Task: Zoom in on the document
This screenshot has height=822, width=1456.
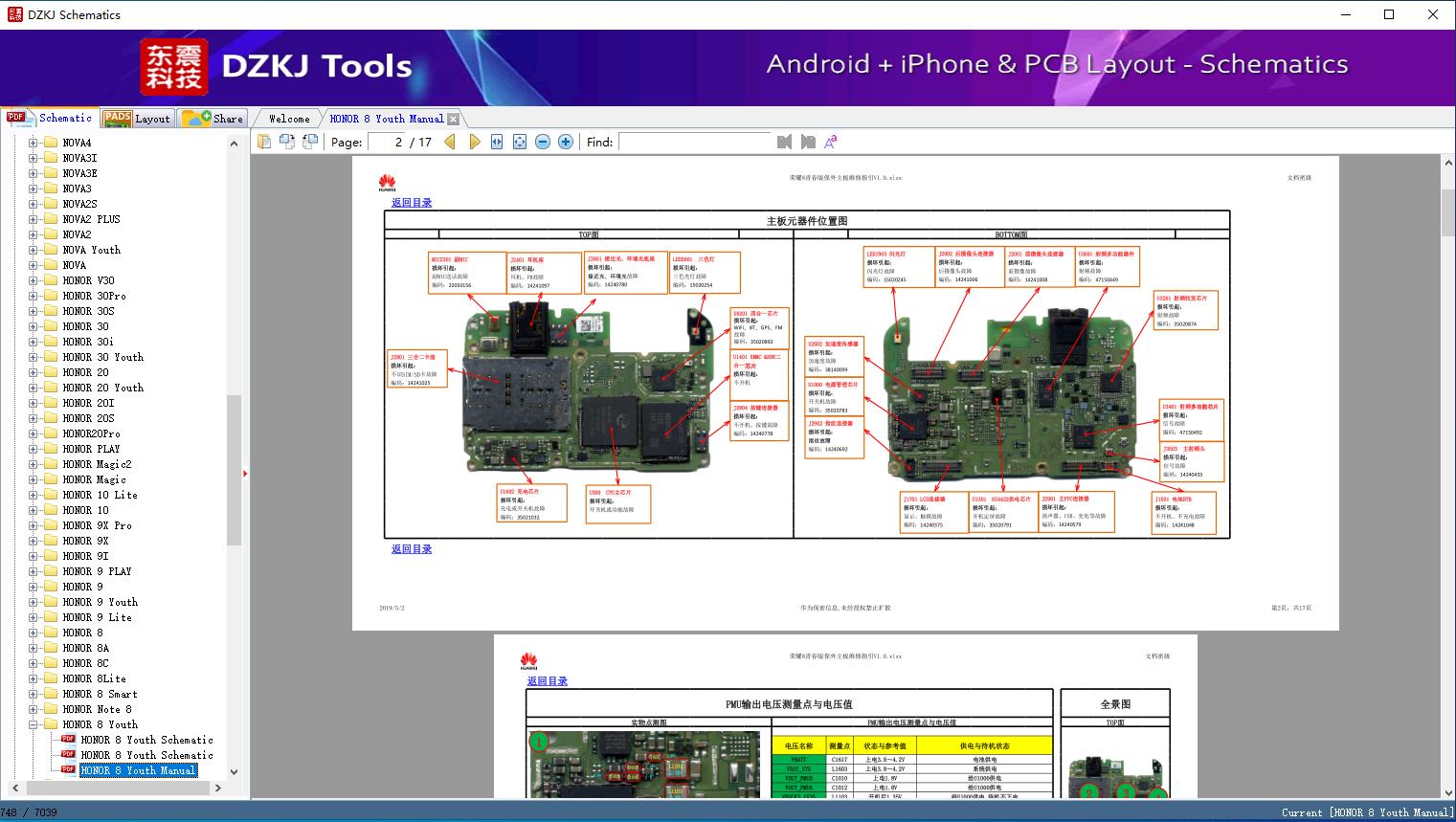Action: point(566,142)
